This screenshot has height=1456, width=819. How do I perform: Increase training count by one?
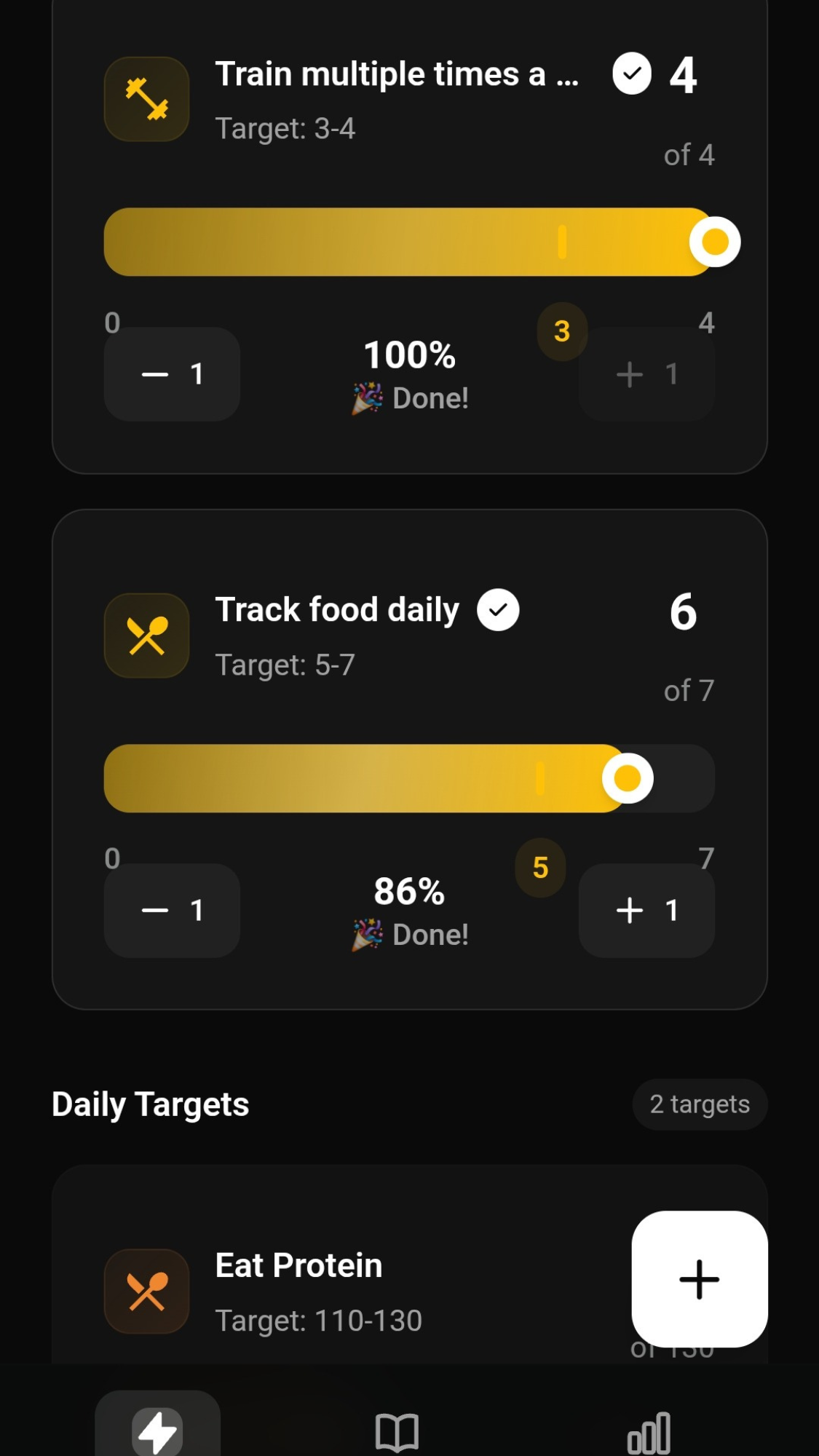646,374
